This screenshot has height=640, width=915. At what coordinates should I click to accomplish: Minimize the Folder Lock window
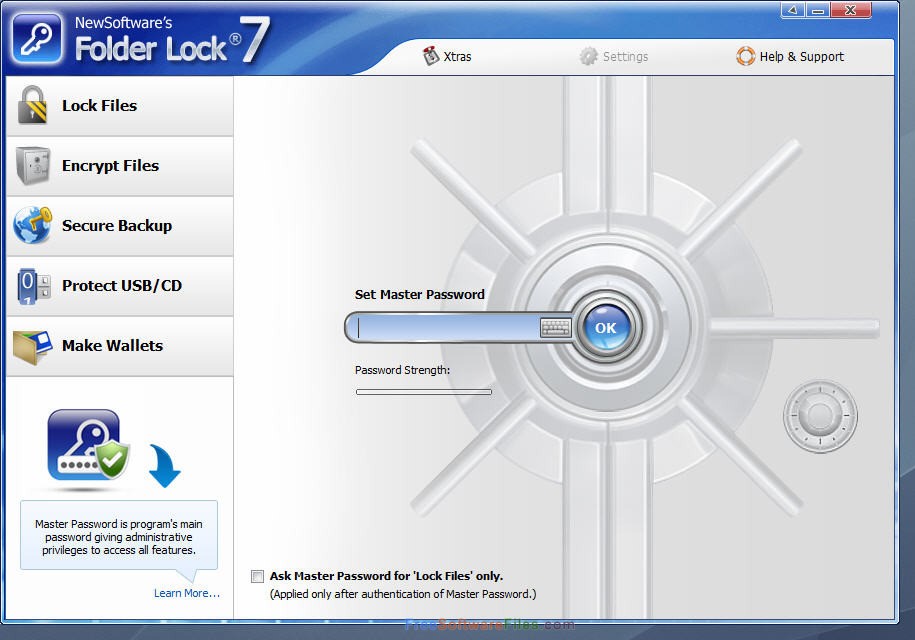[x=818, y=10]
